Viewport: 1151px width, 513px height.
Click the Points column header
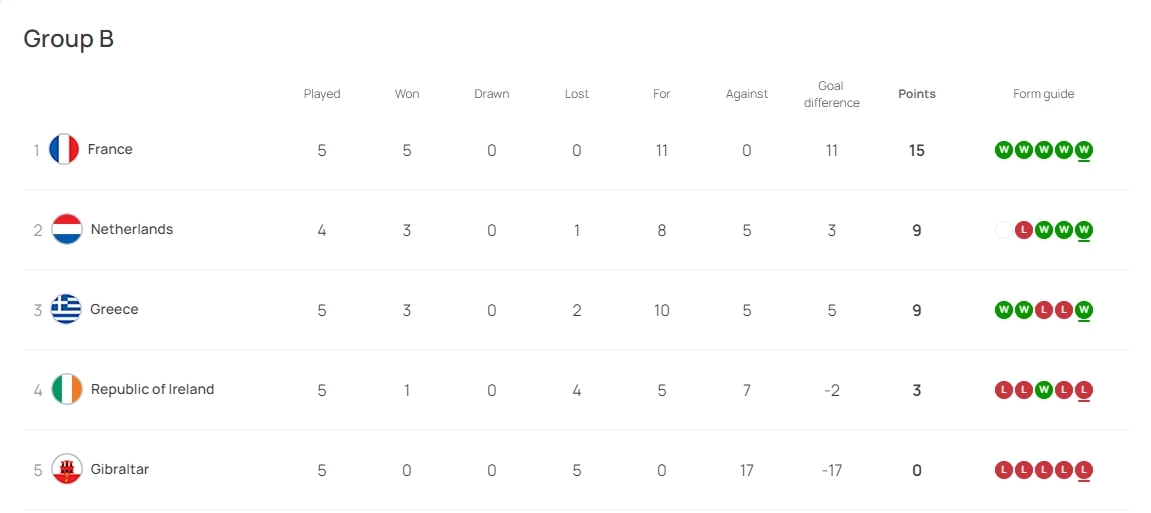pyautogui.click(x=917, y=94)
